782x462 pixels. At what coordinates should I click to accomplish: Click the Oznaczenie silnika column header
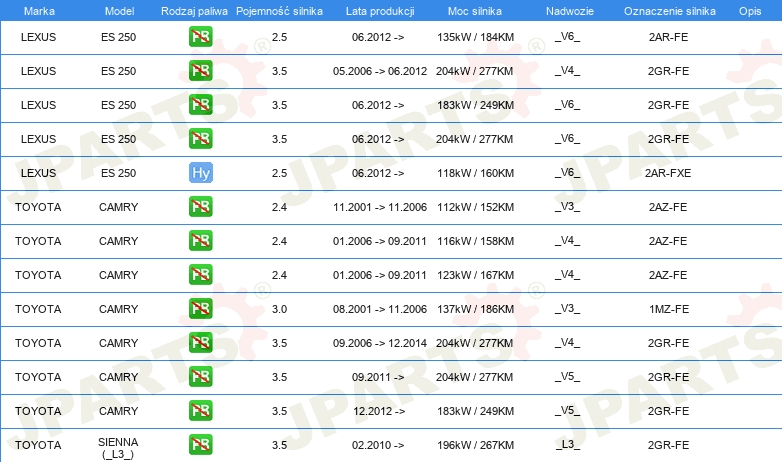coord(669,11)
